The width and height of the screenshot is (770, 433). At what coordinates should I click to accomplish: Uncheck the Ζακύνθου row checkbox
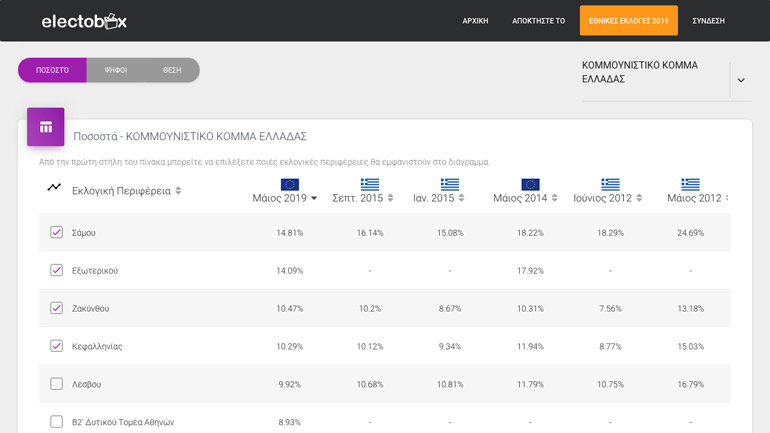point(56,308)
